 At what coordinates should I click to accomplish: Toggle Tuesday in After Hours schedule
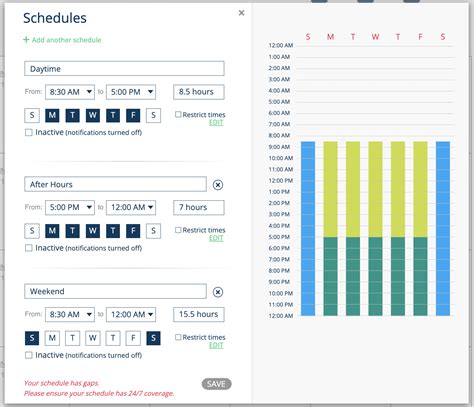point(72,231)
